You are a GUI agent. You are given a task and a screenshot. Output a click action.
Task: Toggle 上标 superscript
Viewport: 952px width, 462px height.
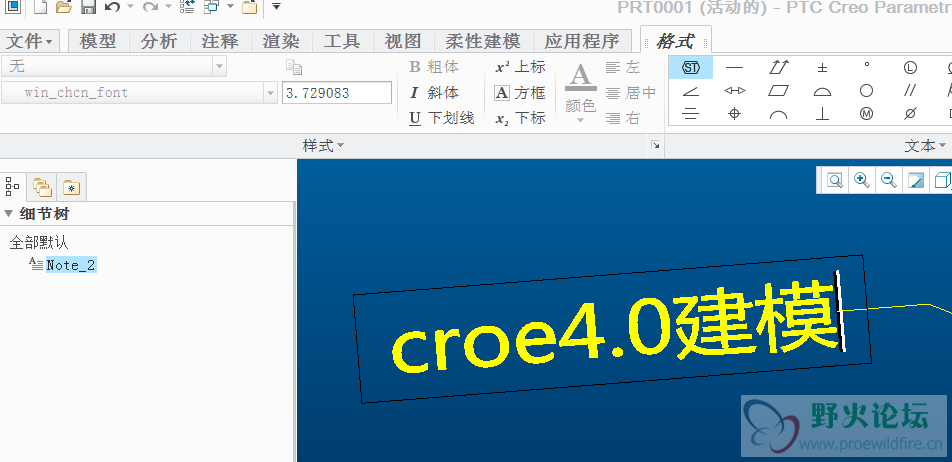pyautogui.click(x=520, y=67)
